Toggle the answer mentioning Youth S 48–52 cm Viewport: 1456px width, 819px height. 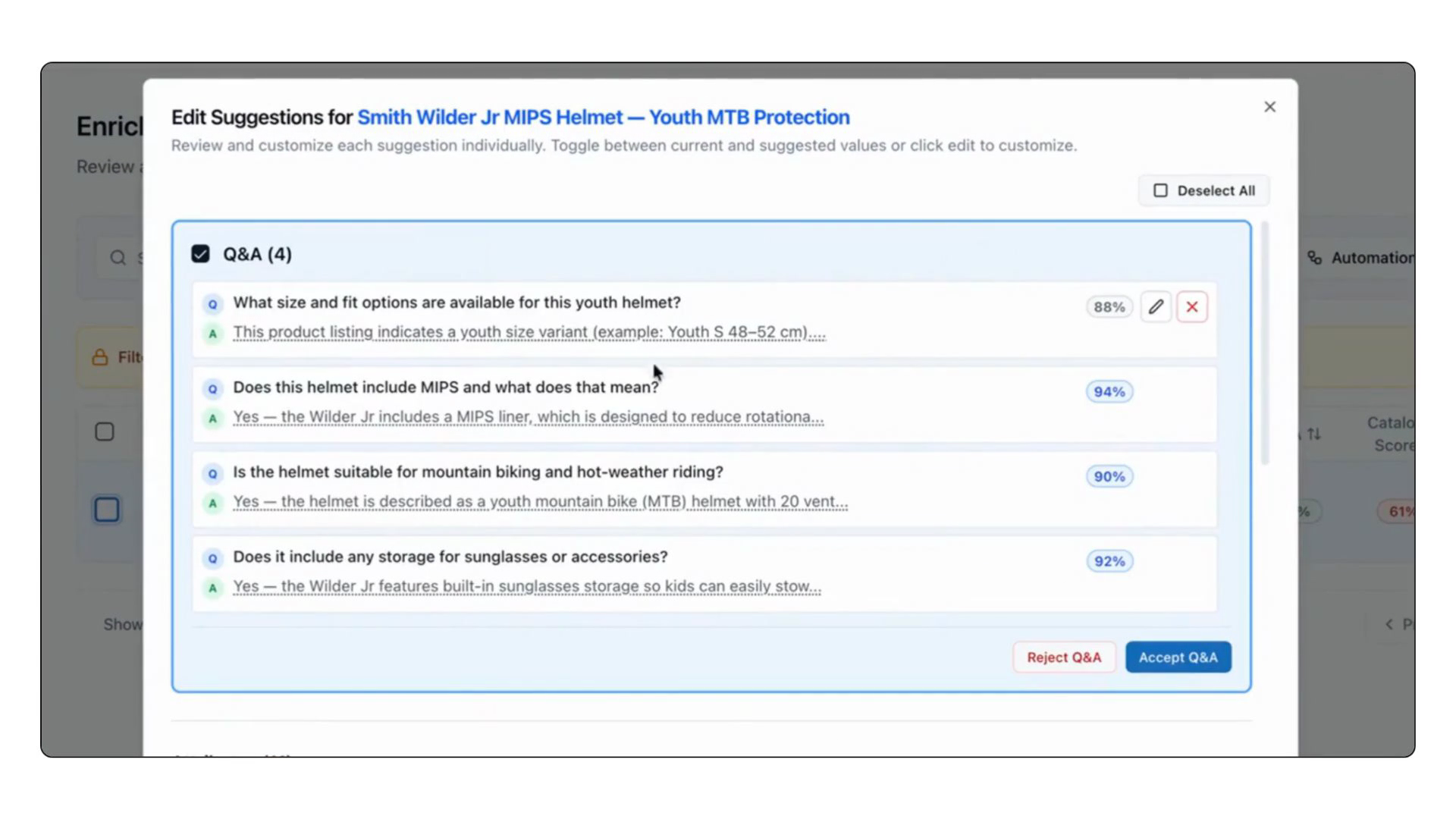click(529, 332)
